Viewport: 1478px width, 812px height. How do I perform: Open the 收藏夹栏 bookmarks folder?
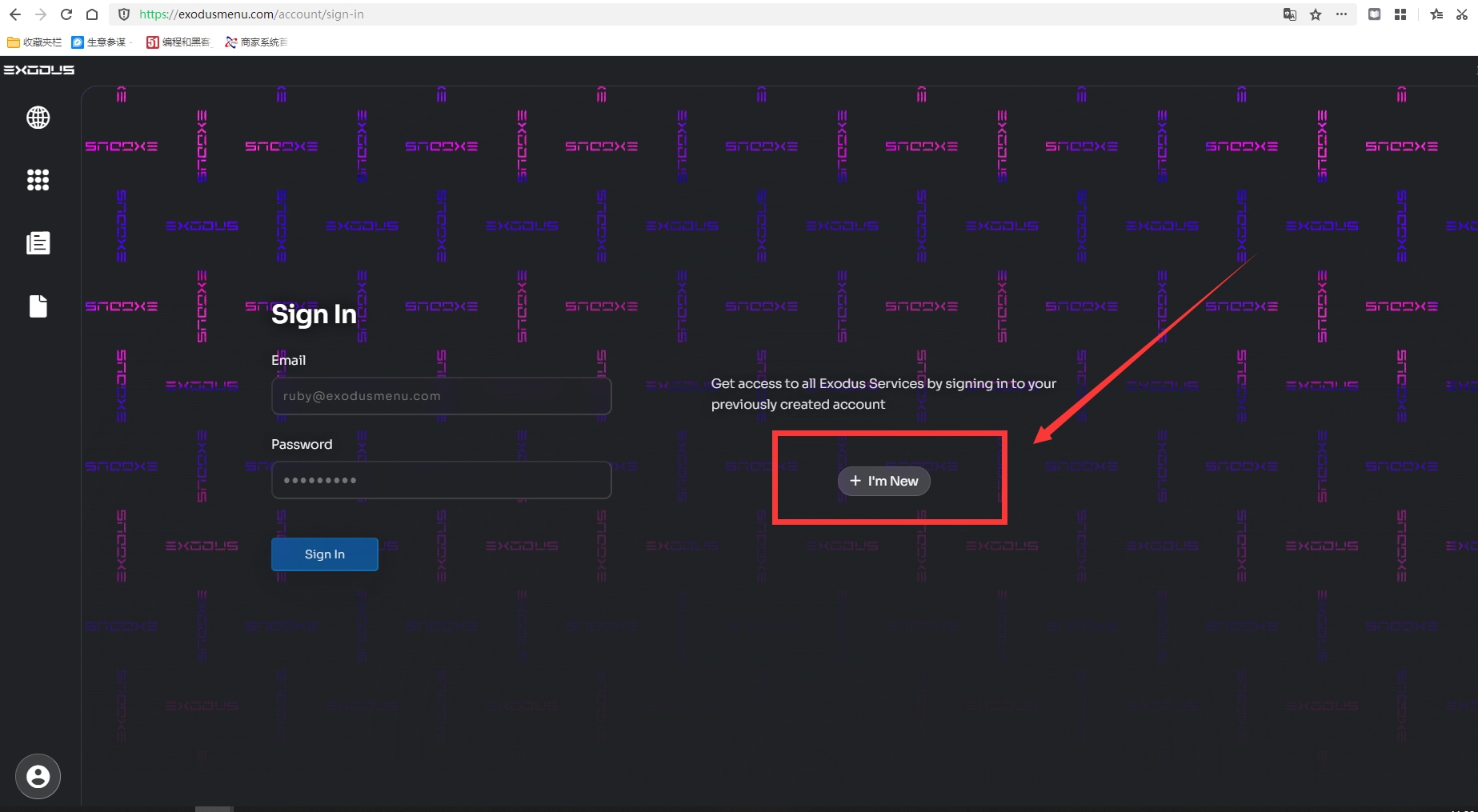point(34,42)
